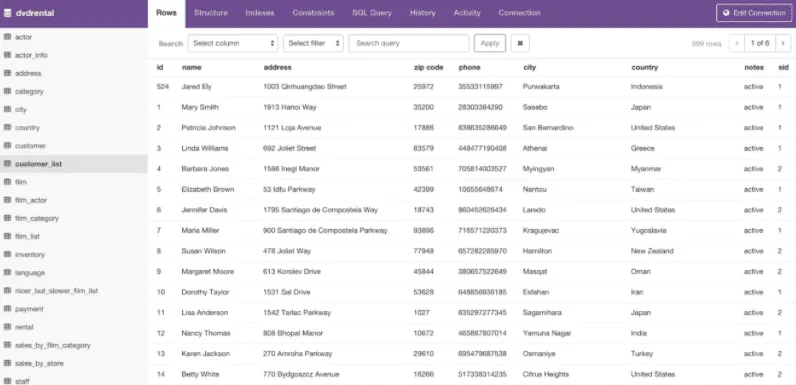The width and height of the screenshot is (796, 385).
Task: Select address cell 1913 Hanoi Way
Action: click(290, 107)
